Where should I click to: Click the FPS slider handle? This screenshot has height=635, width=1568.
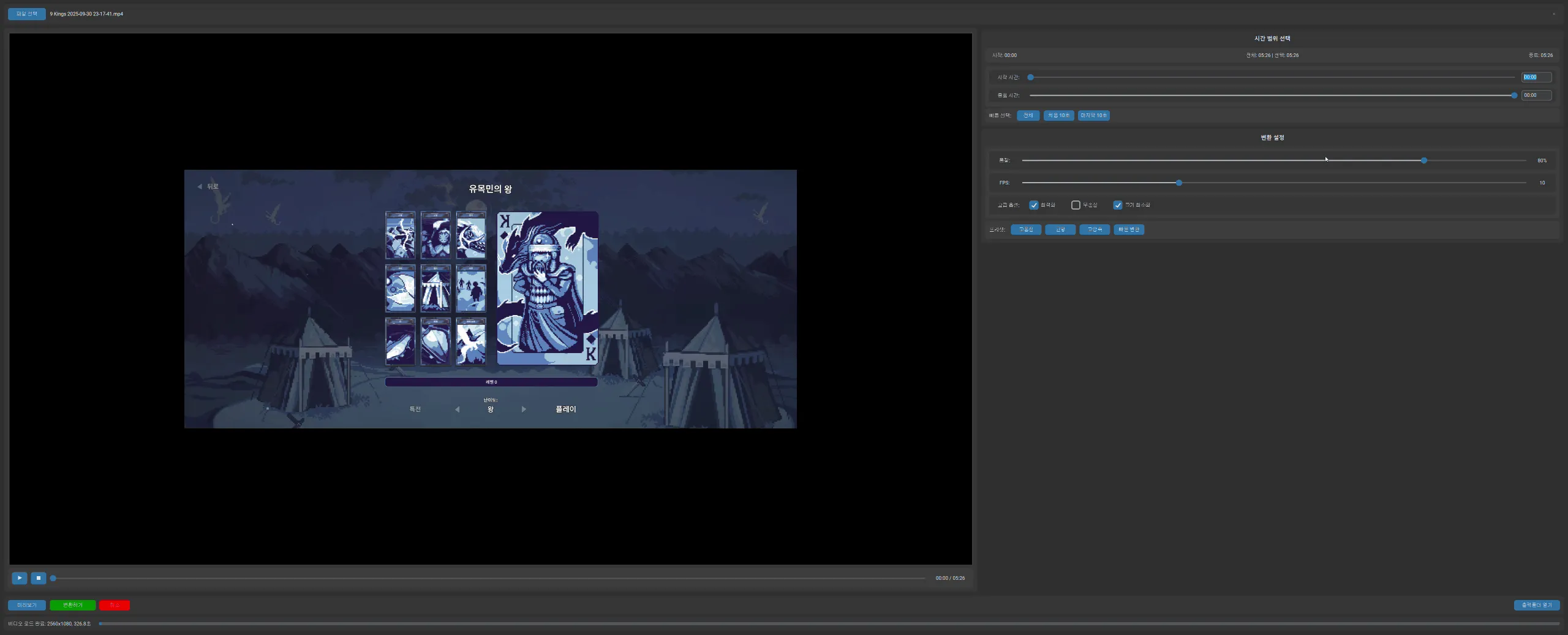point(1179,183)
